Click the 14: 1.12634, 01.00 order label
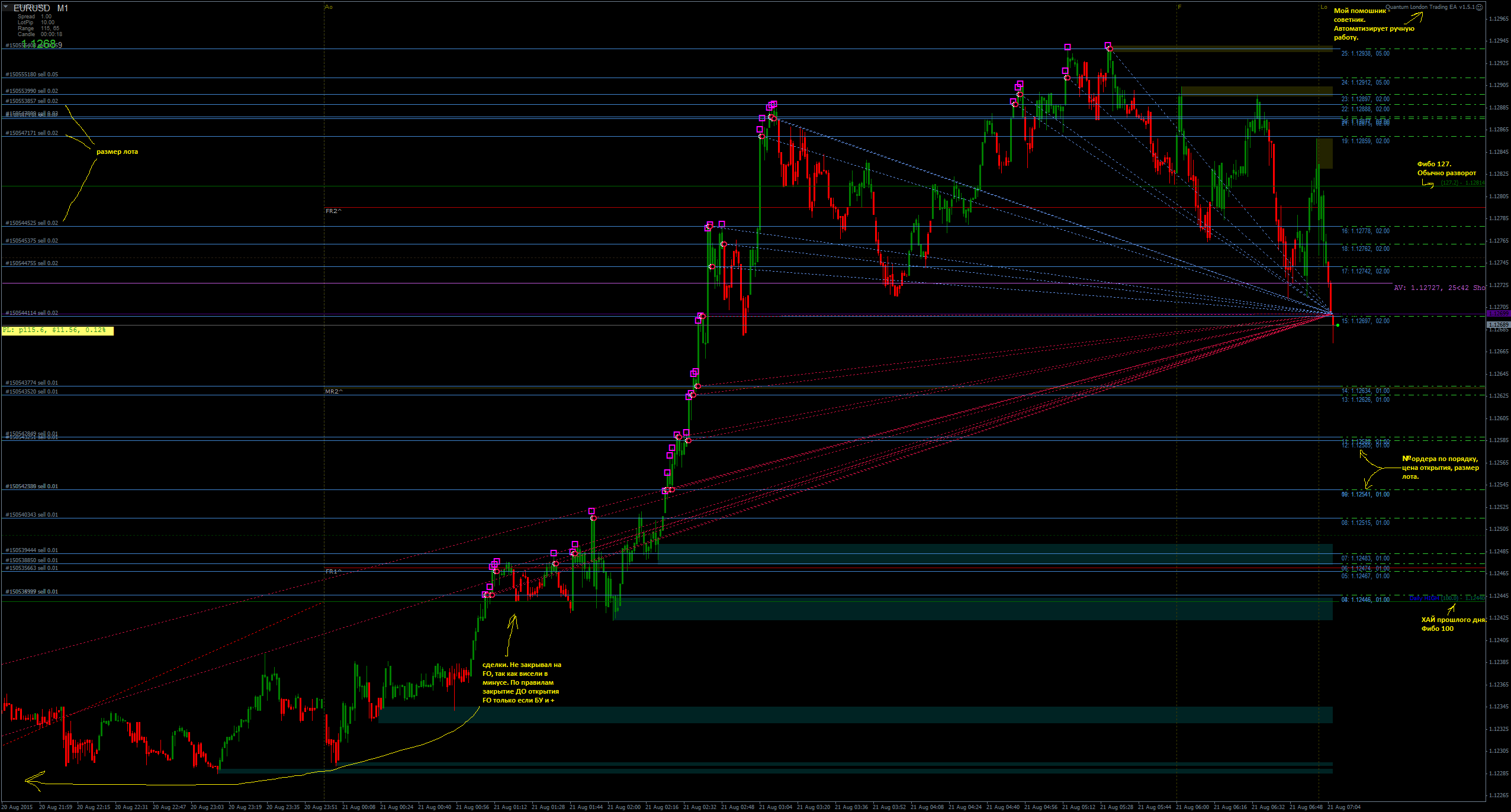The image size is (1511, 812). click(1365, 391)
